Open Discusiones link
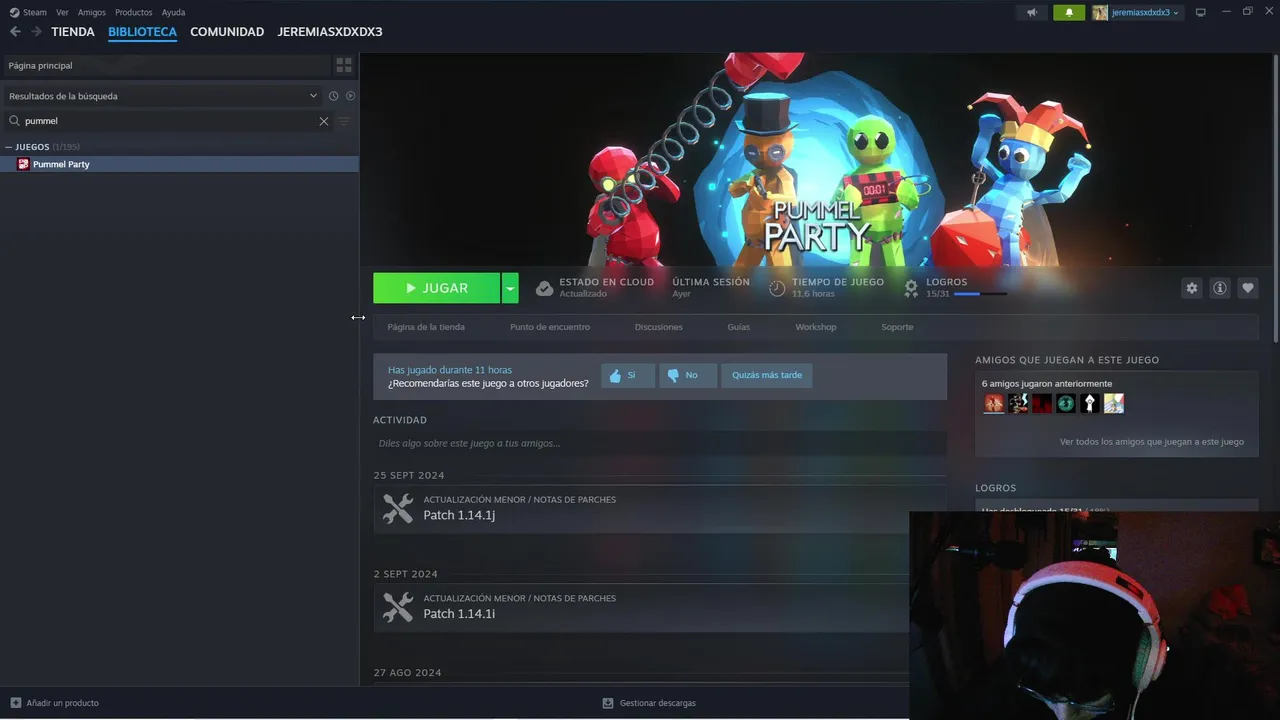 [659, 327]
